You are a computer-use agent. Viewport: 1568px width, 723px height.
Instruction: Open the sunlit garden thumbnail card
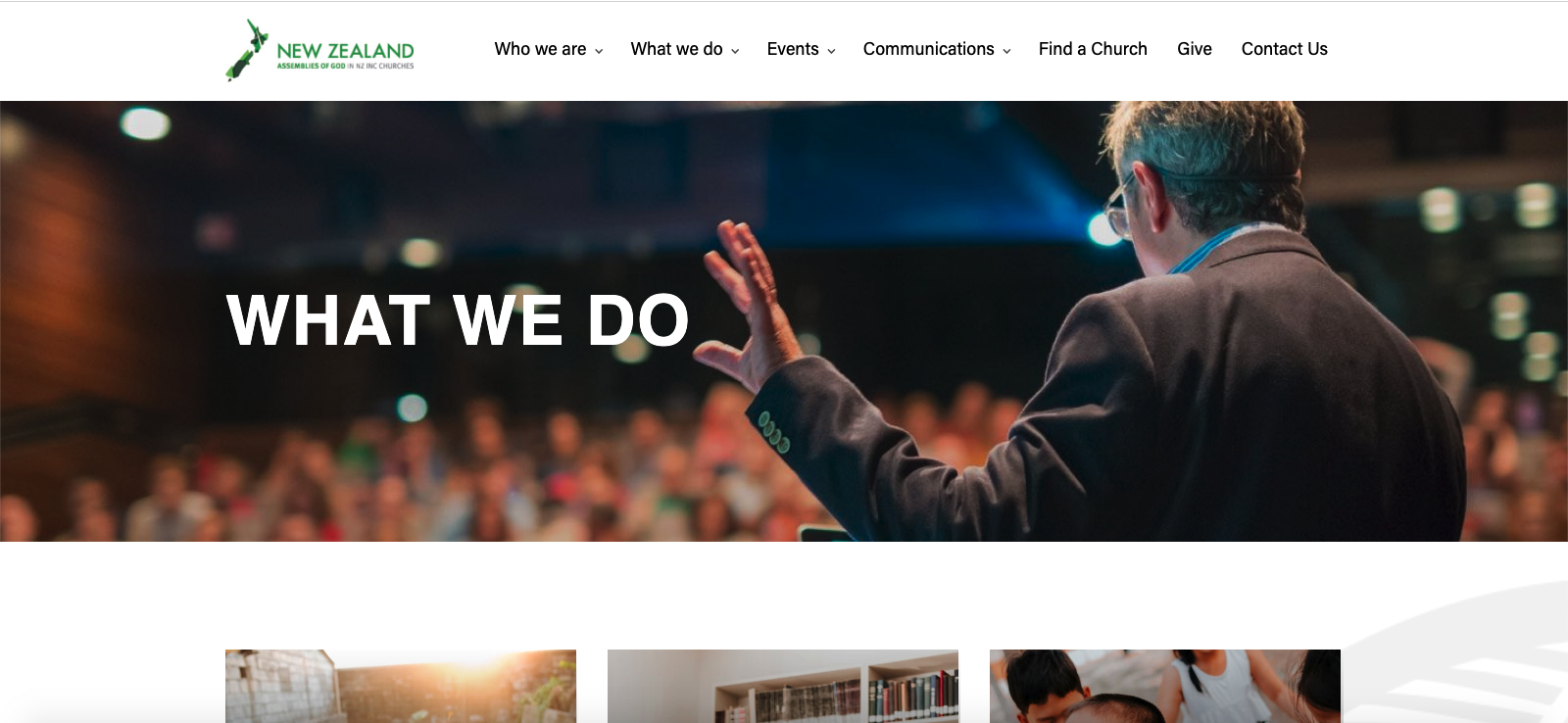(x=401, y=686)
